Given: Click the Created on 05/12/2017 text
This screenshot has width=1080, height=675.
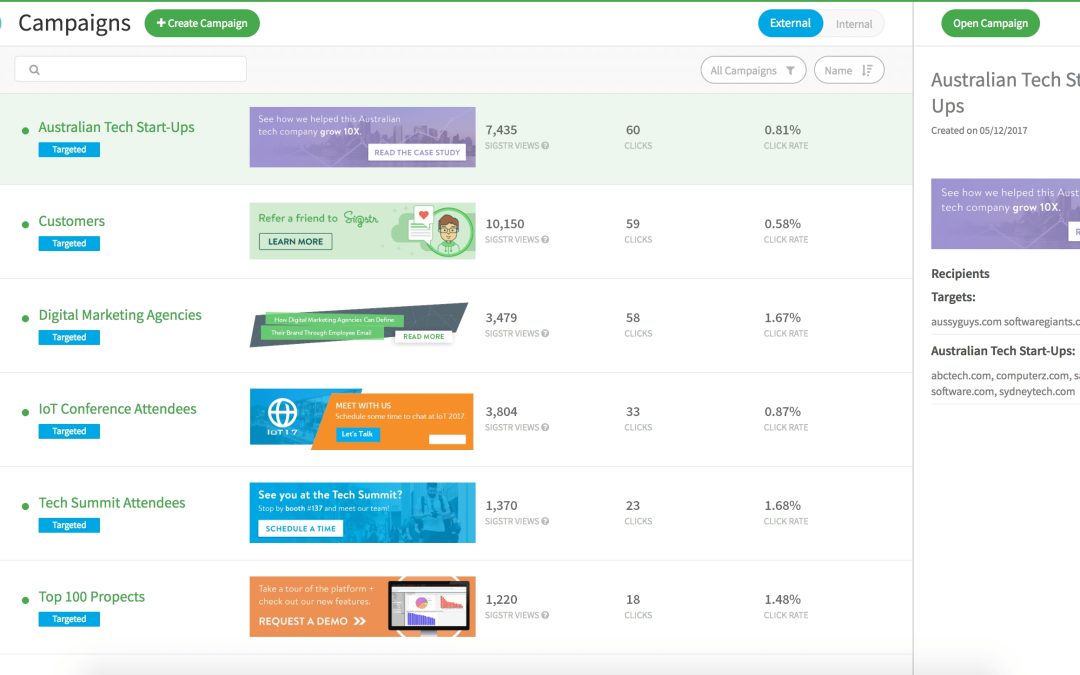Looking at the screenshot, I should pyautogui.click(x=979, y=131).
